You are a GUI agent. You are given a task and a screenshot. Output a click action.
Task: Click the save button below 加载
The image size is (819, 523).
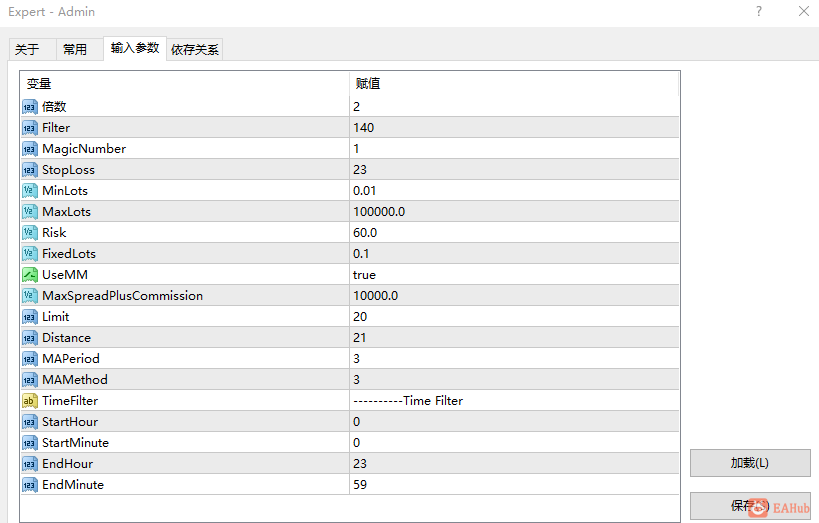pyautogui.click(x=750, y=506)
